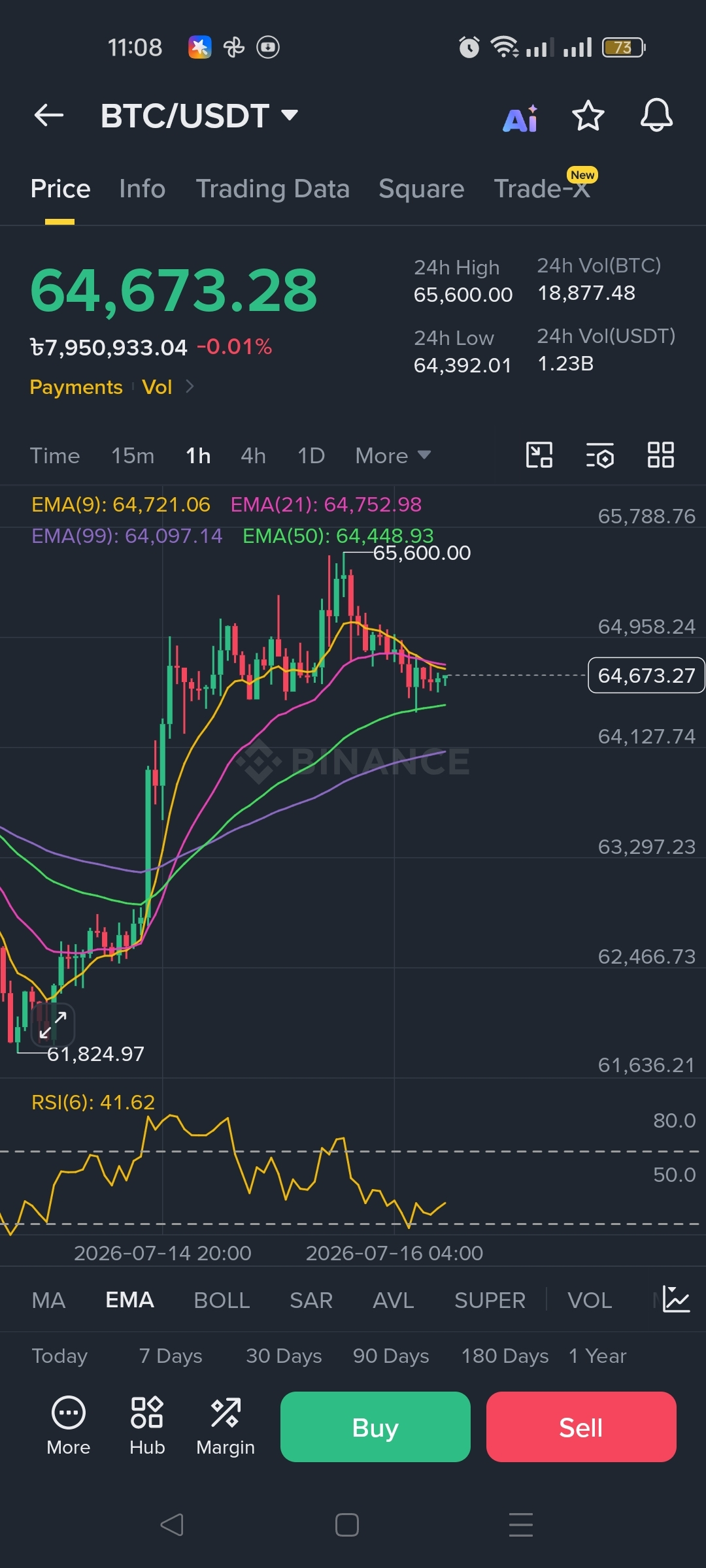Screen dimensions: 706x1568
Task: Tap Android back navigation button
Action: [172, 1525]
